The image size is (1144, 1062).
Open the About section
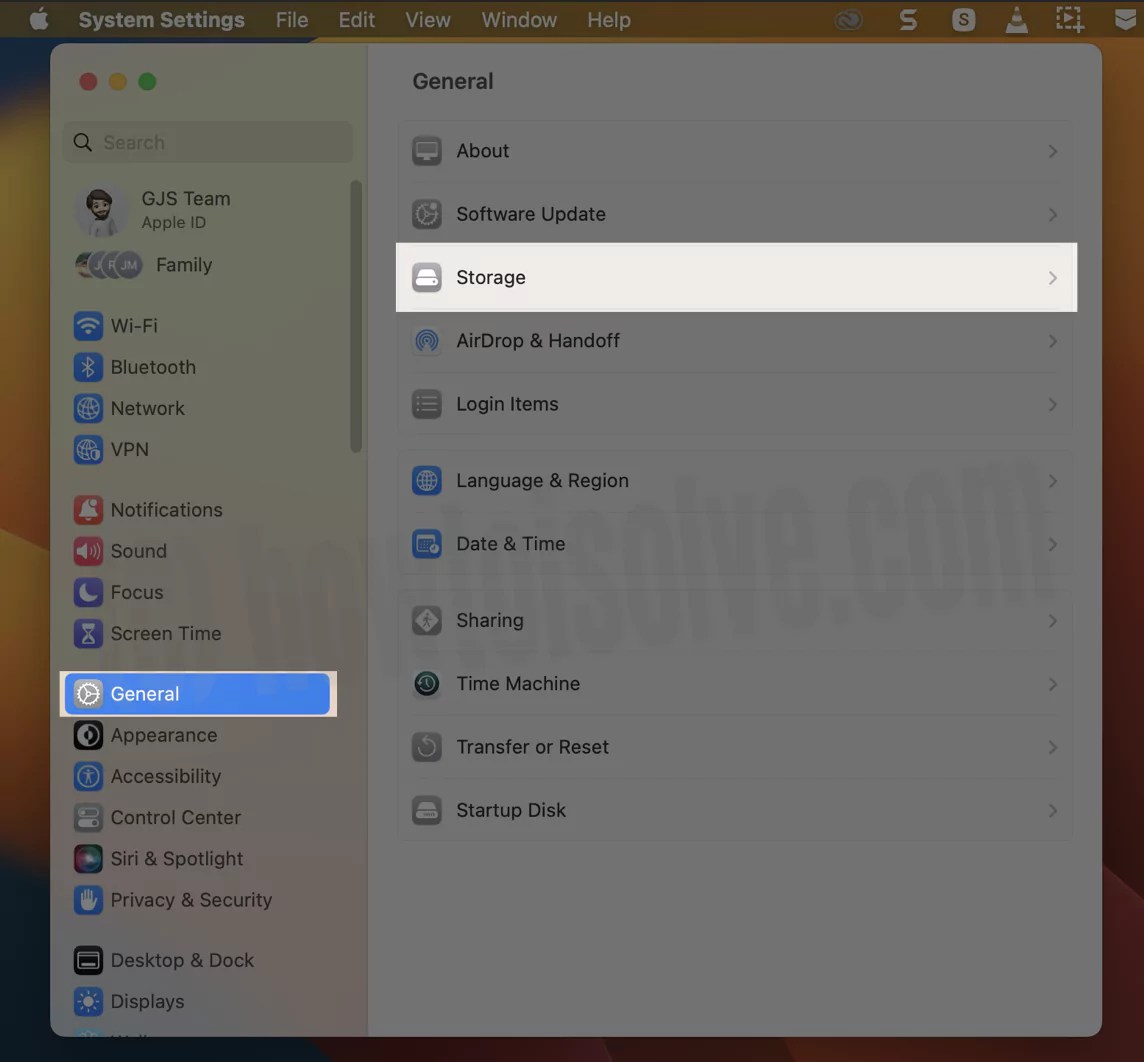coord(483,150)
